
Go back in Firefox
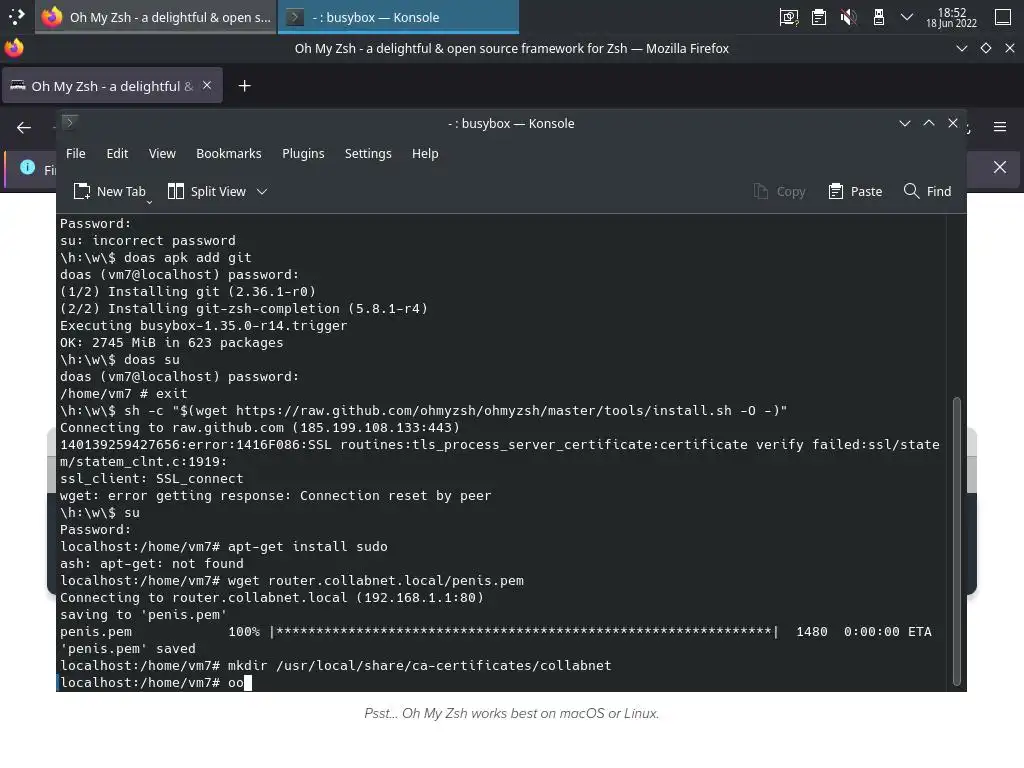(24, 127)
